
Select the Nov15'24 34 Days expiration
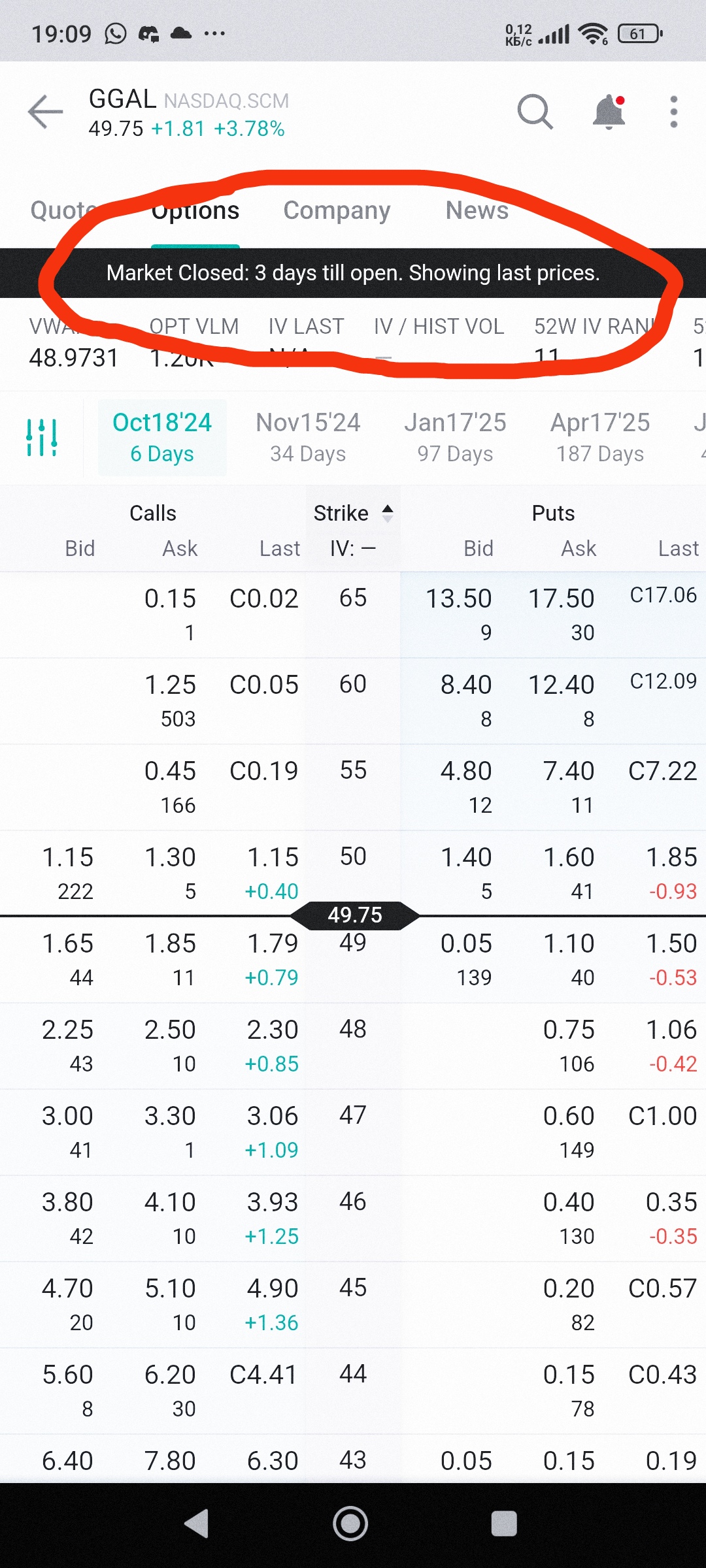[x=308, y=437]
